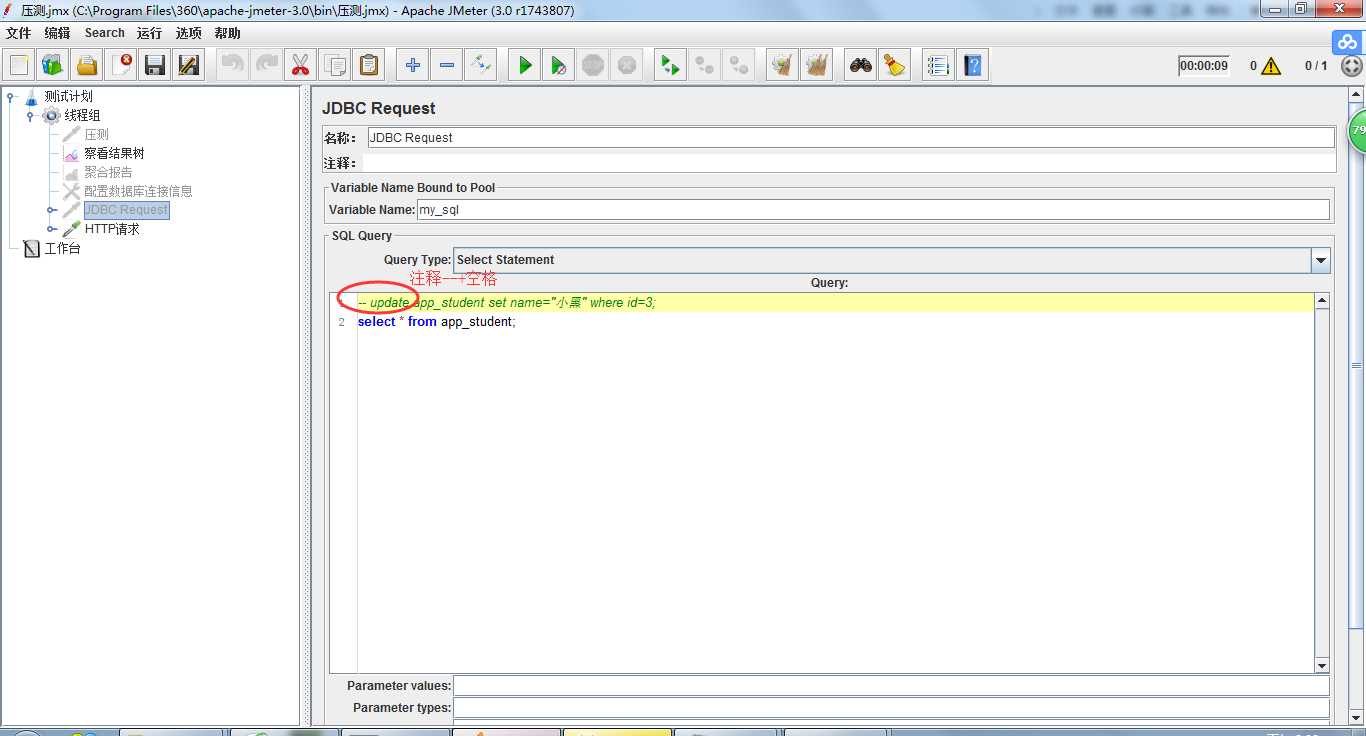Clear all results with double broom icon
This screenshot has width=1366, height=736.
click(x=817, y=65)
